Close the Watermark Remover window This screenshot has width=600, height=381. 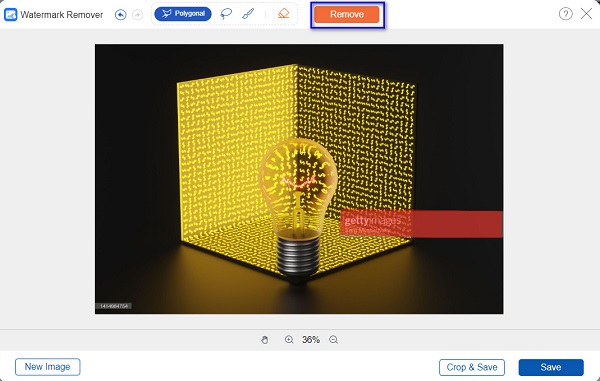click(x=586, y=14)
